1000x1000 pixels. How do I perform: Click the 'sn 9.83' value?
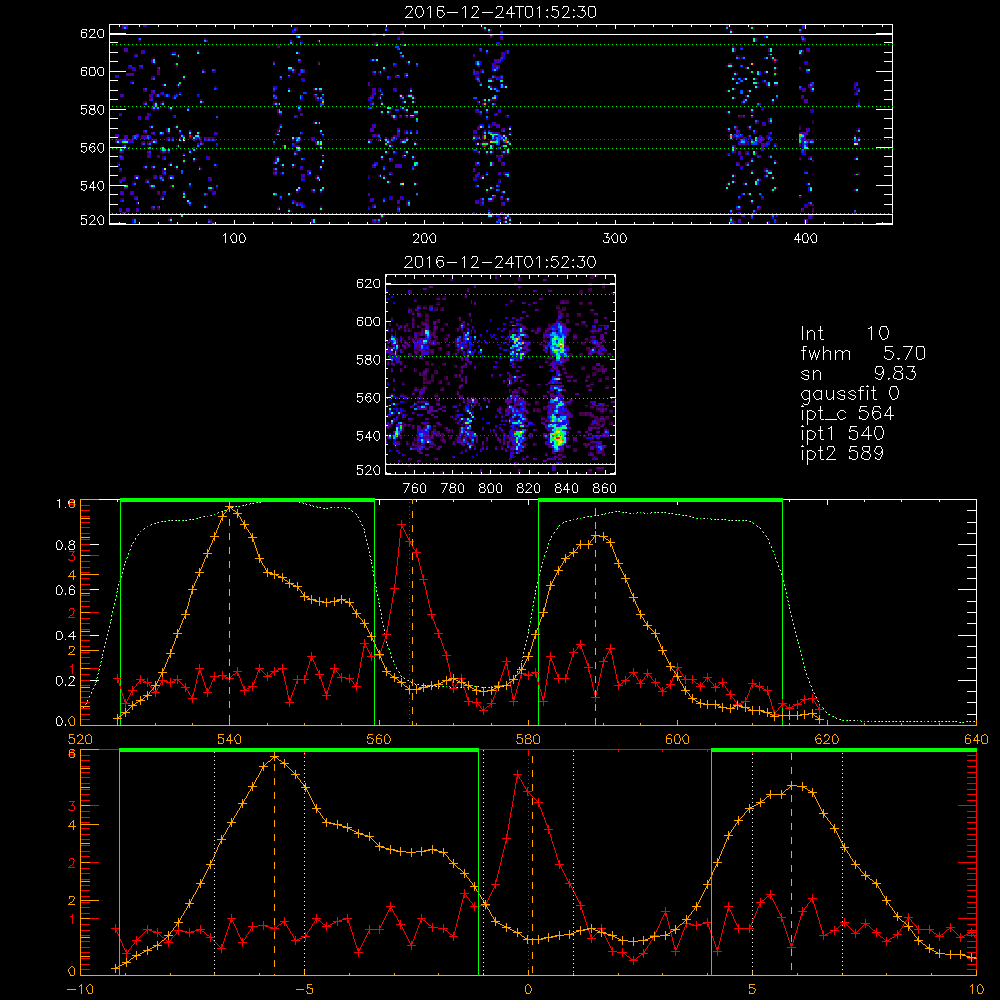[858, 373]
